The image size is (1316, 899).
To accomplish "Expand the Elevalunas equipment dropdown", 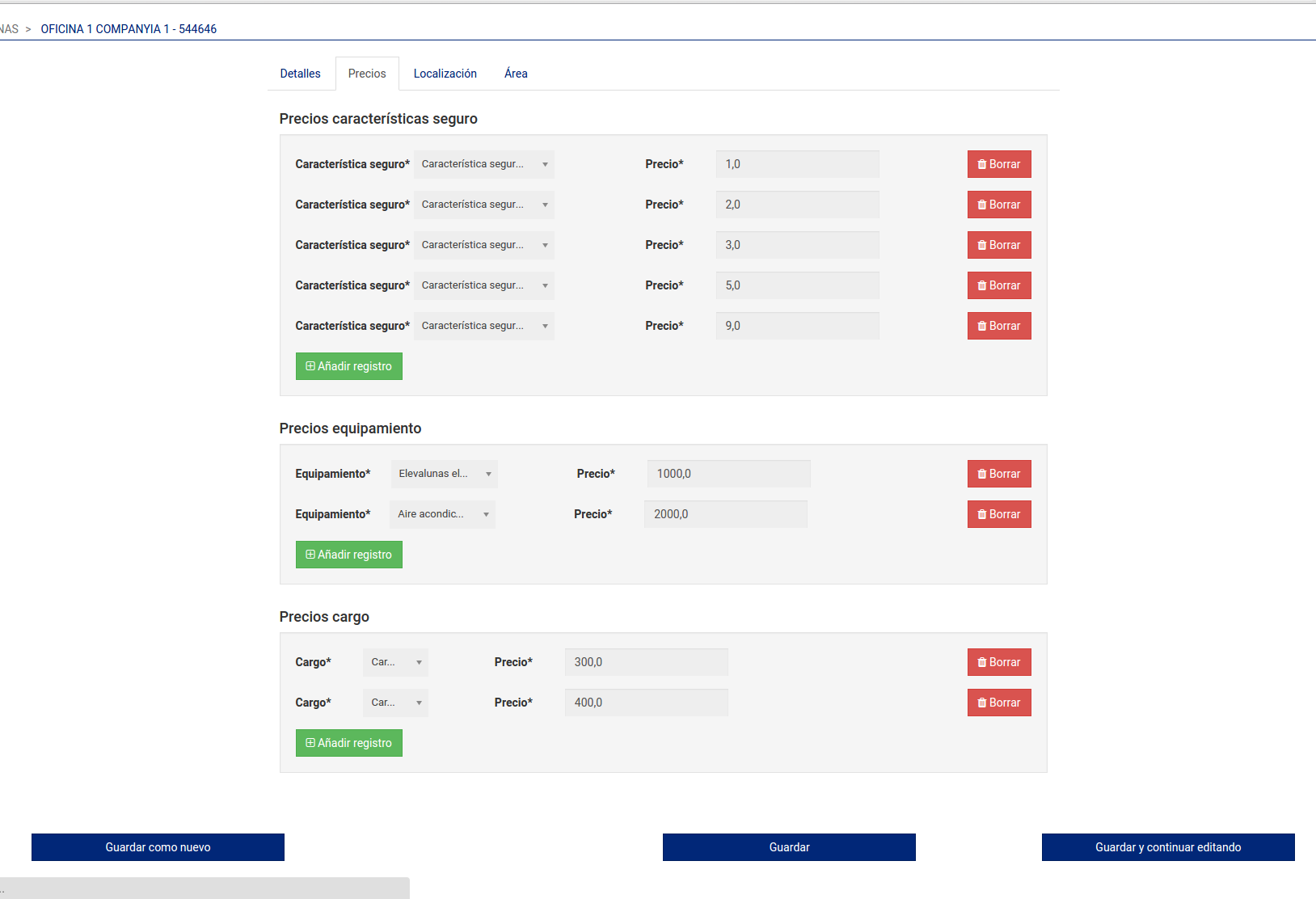I will pyautogui.click(x=444, y=474).
